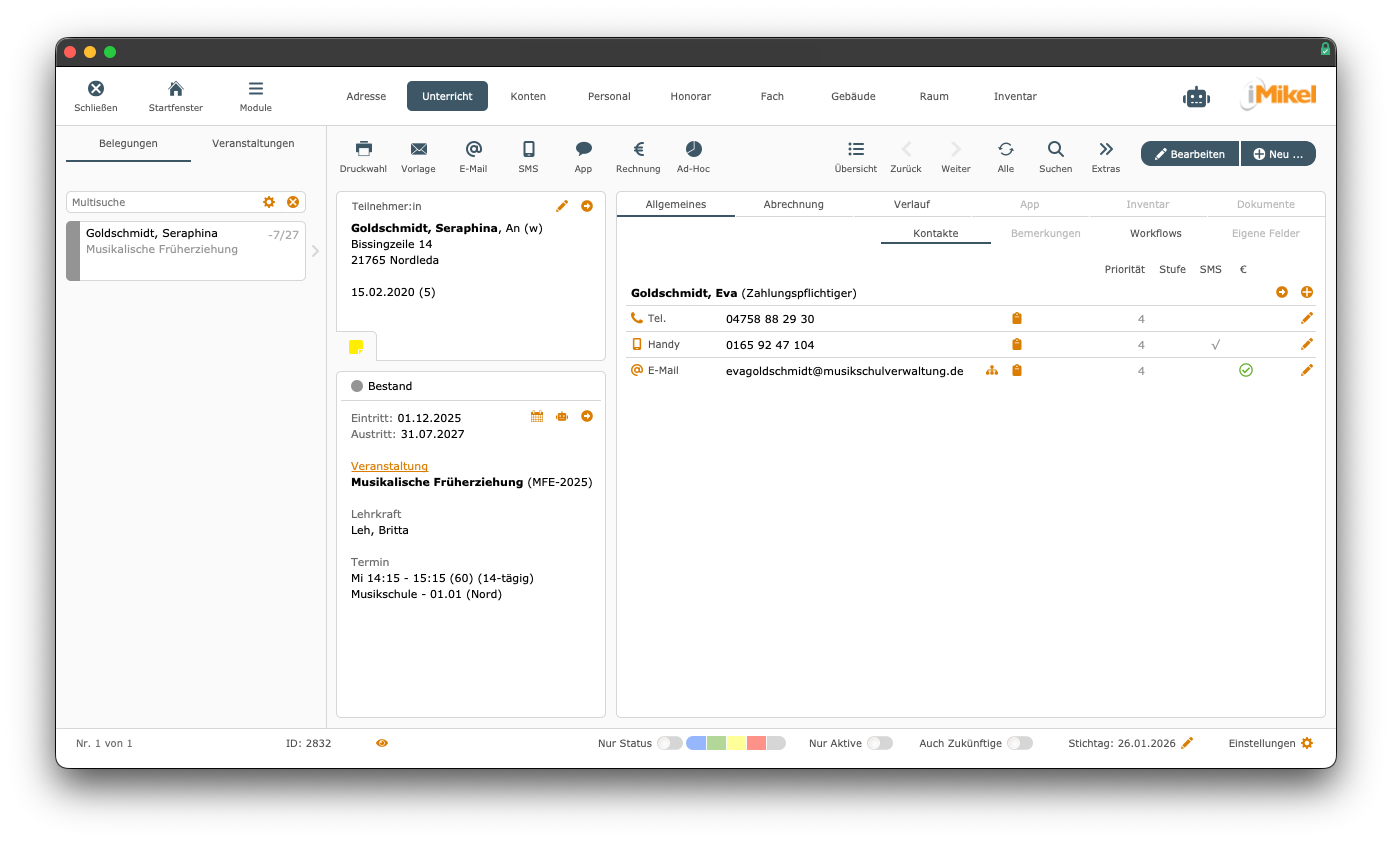Toggle the Nur Status switch
Viewport: 1392px width, 842px height.
pyautogui.click(x=670, y=743)
